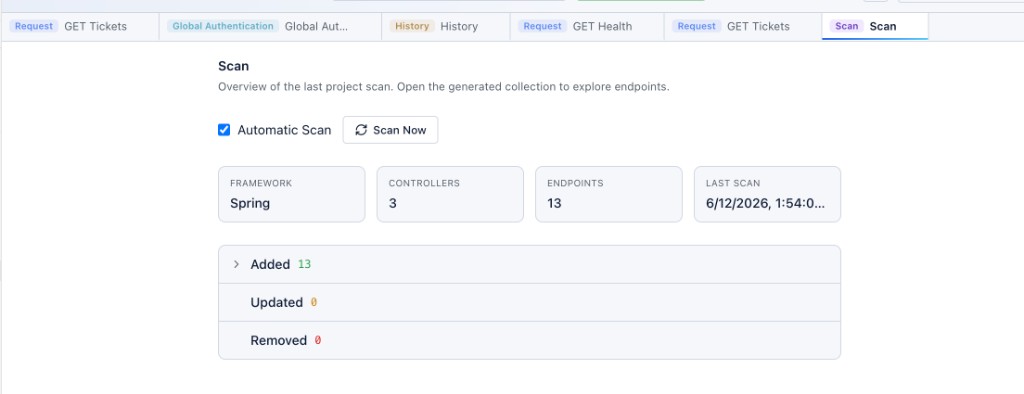Click the scan overview description text
The image size is (1024, 394).
(444, 86)
